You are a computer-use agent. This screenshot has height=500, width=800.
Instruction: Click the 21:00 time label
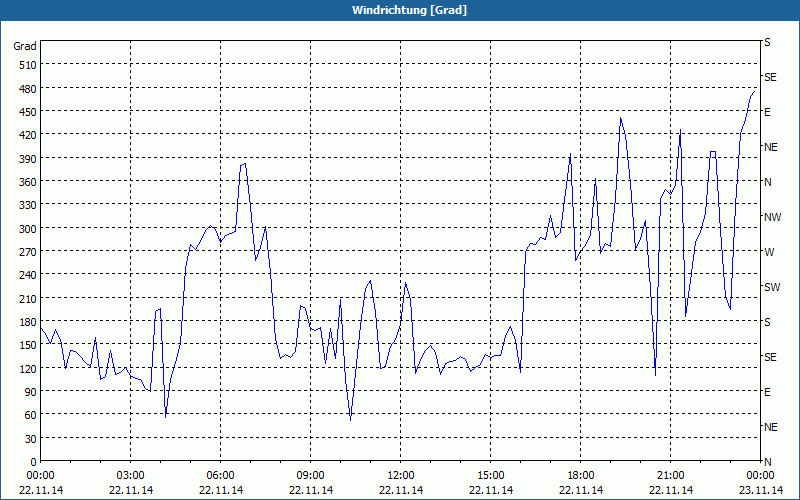pyautogui.click(x=670, y=476)
